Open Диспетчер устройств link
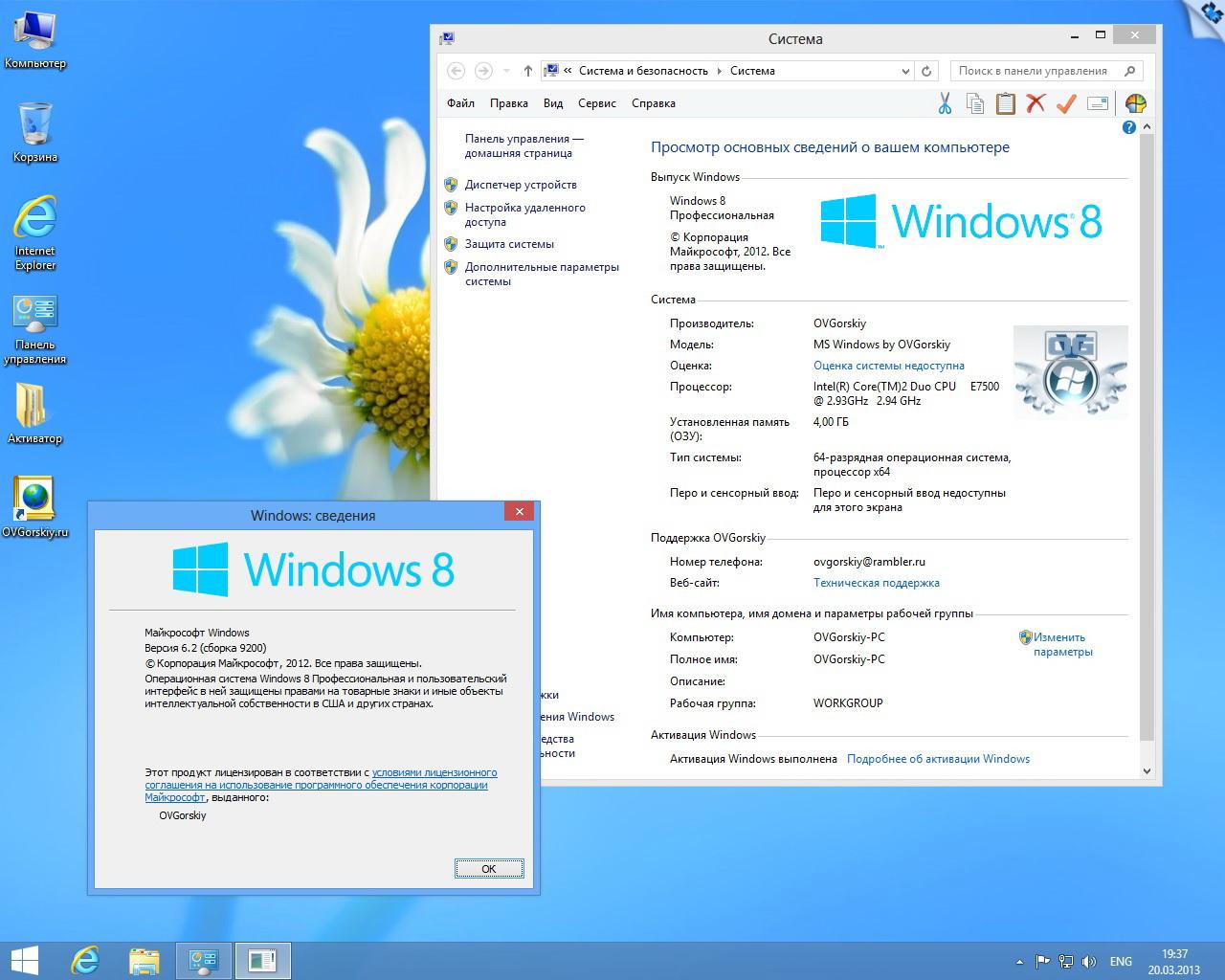Viewport: 1225px width, 980px height. [x=521, y=185]
